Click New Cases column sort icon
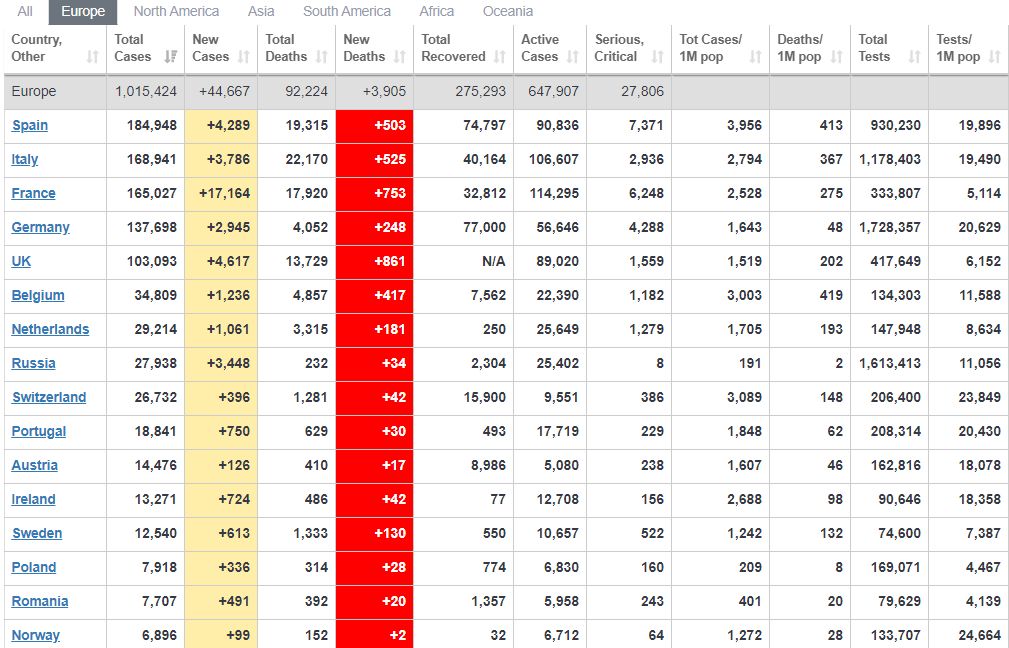Viewport: 1009px width, 648px height. pos(244,57)
